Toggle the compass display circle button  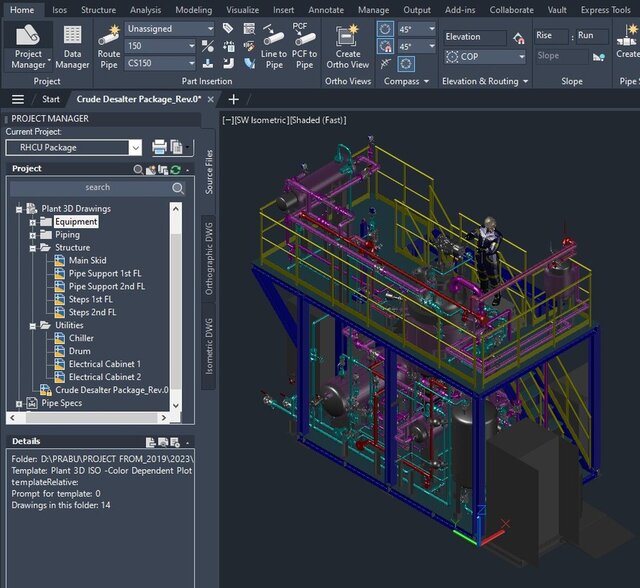[x=406, y=64]
